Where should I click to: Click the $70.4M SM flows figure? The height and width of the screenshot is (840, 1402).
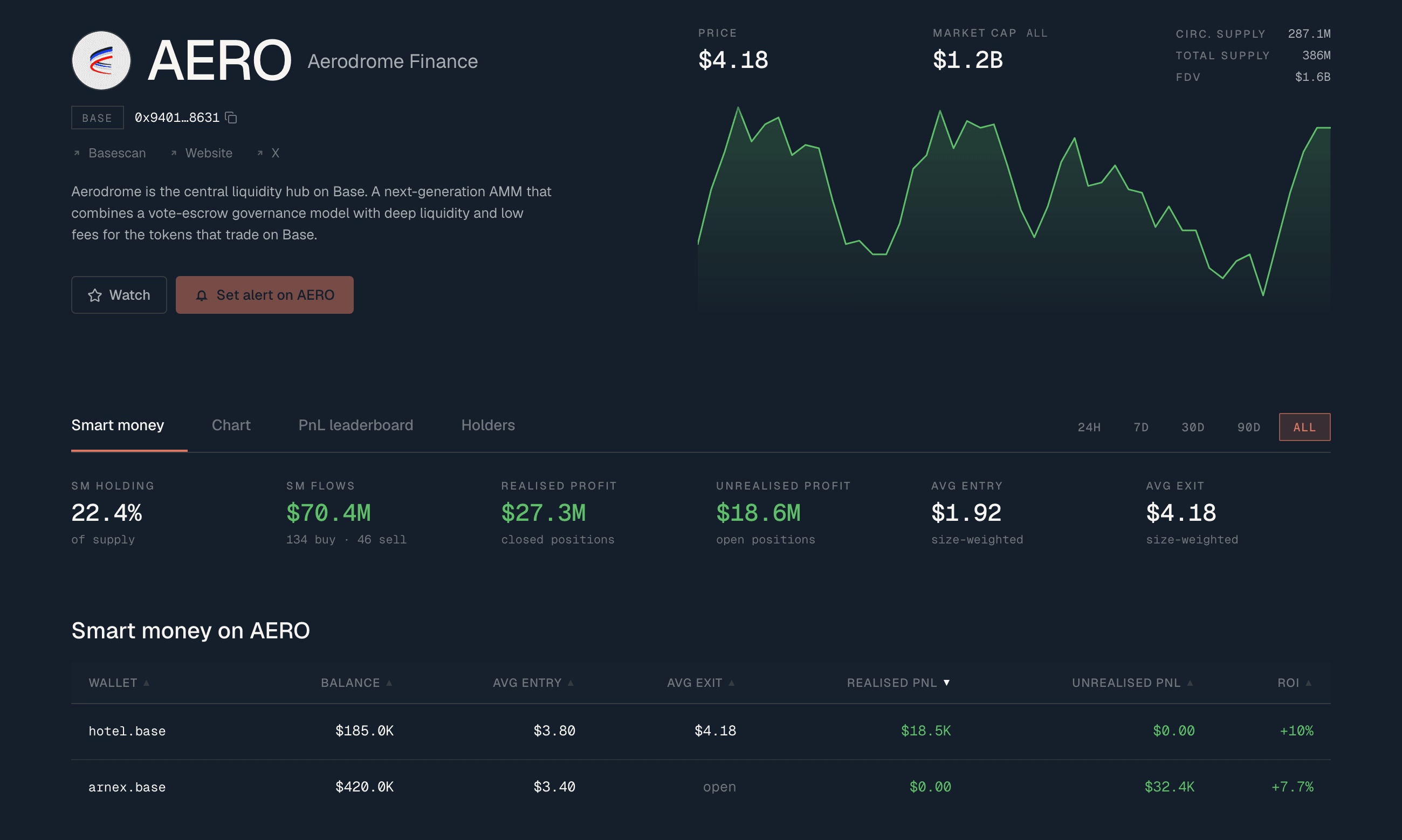click(328, 513)
